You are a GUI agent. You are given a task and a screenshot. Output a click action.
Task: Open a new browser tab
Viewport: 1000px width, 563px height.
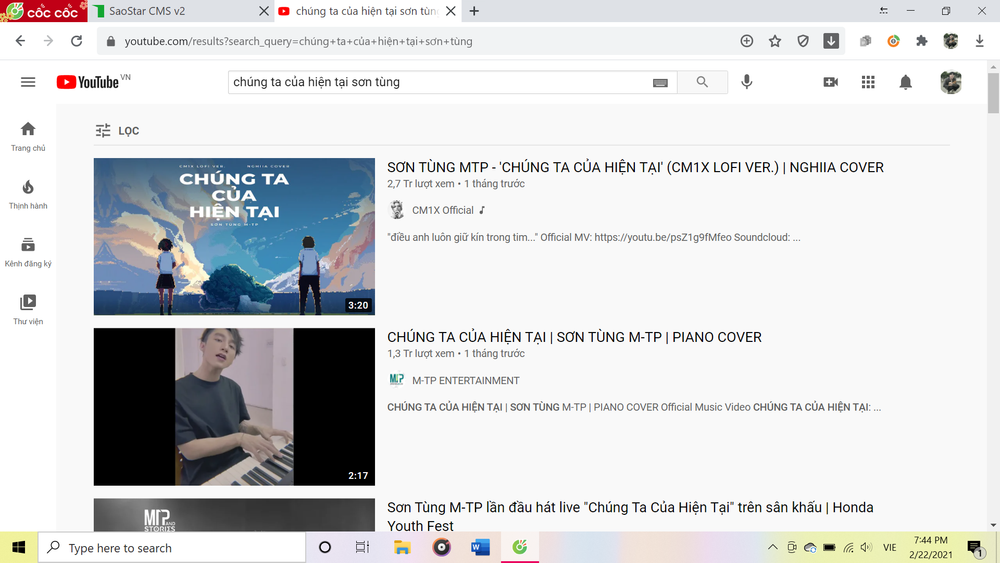pos(474,11)
